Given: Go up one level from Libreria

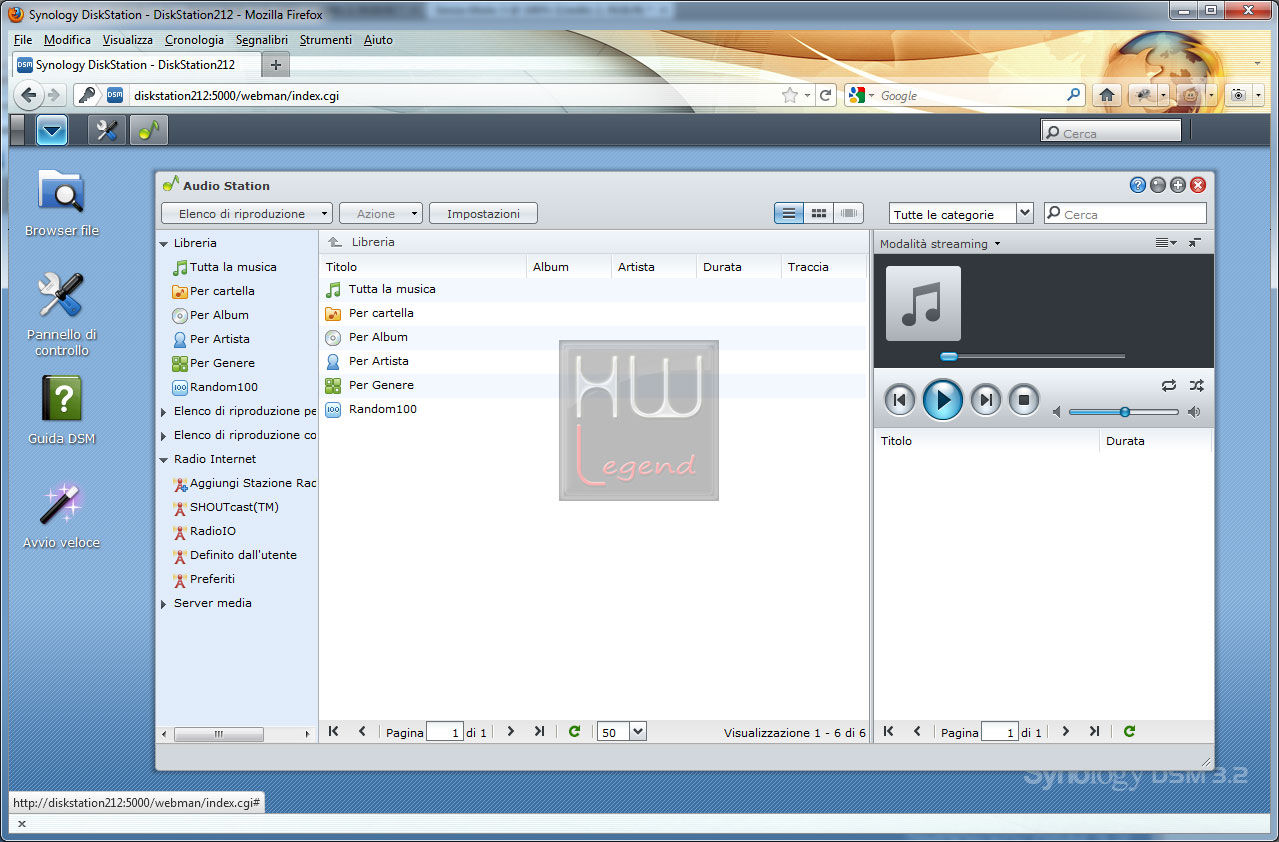Looking at the screenshot, I should pos(335,242).
